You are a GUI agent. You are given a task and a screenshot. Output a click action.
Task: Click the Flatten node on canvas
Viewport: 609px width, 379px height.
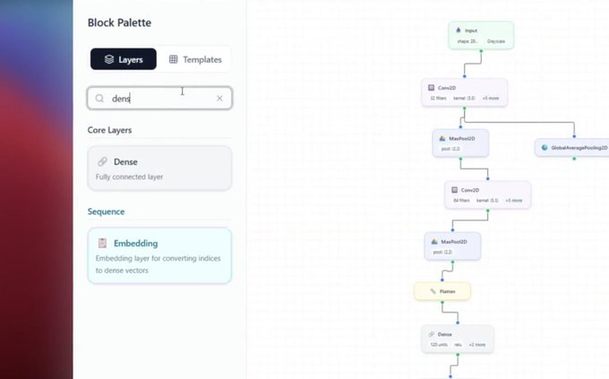(443, 291)
